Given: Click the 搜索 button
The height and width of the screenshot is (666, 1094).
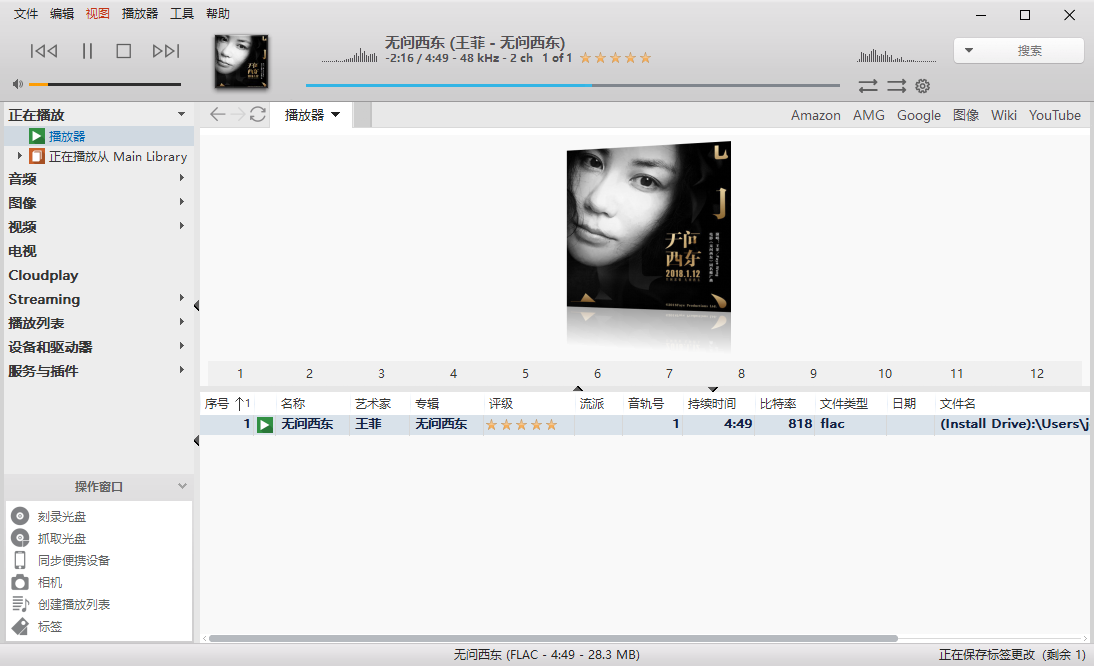Looking at the screenshot, I should [x=1030, y=50].
